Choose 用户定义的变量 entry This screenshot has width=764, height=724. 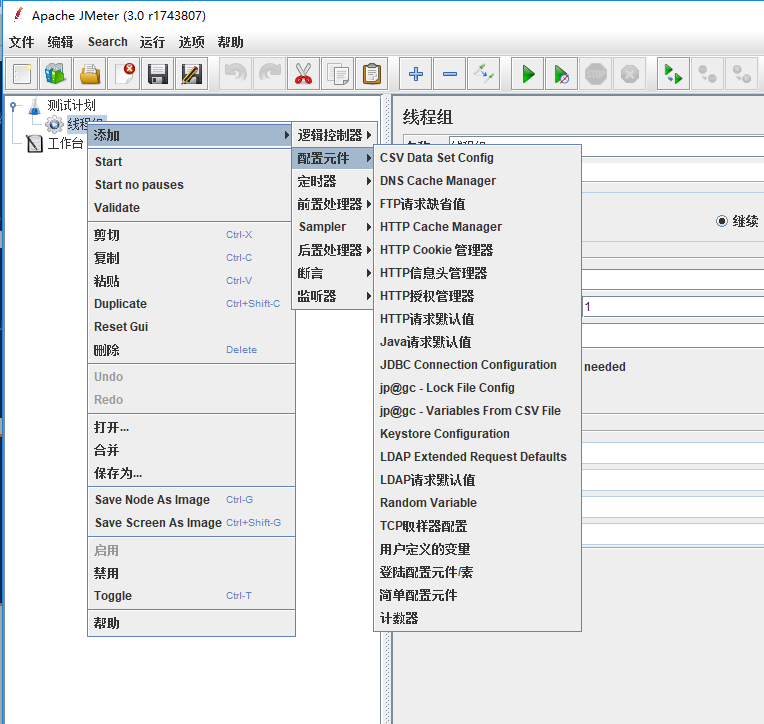coord(478,549)
